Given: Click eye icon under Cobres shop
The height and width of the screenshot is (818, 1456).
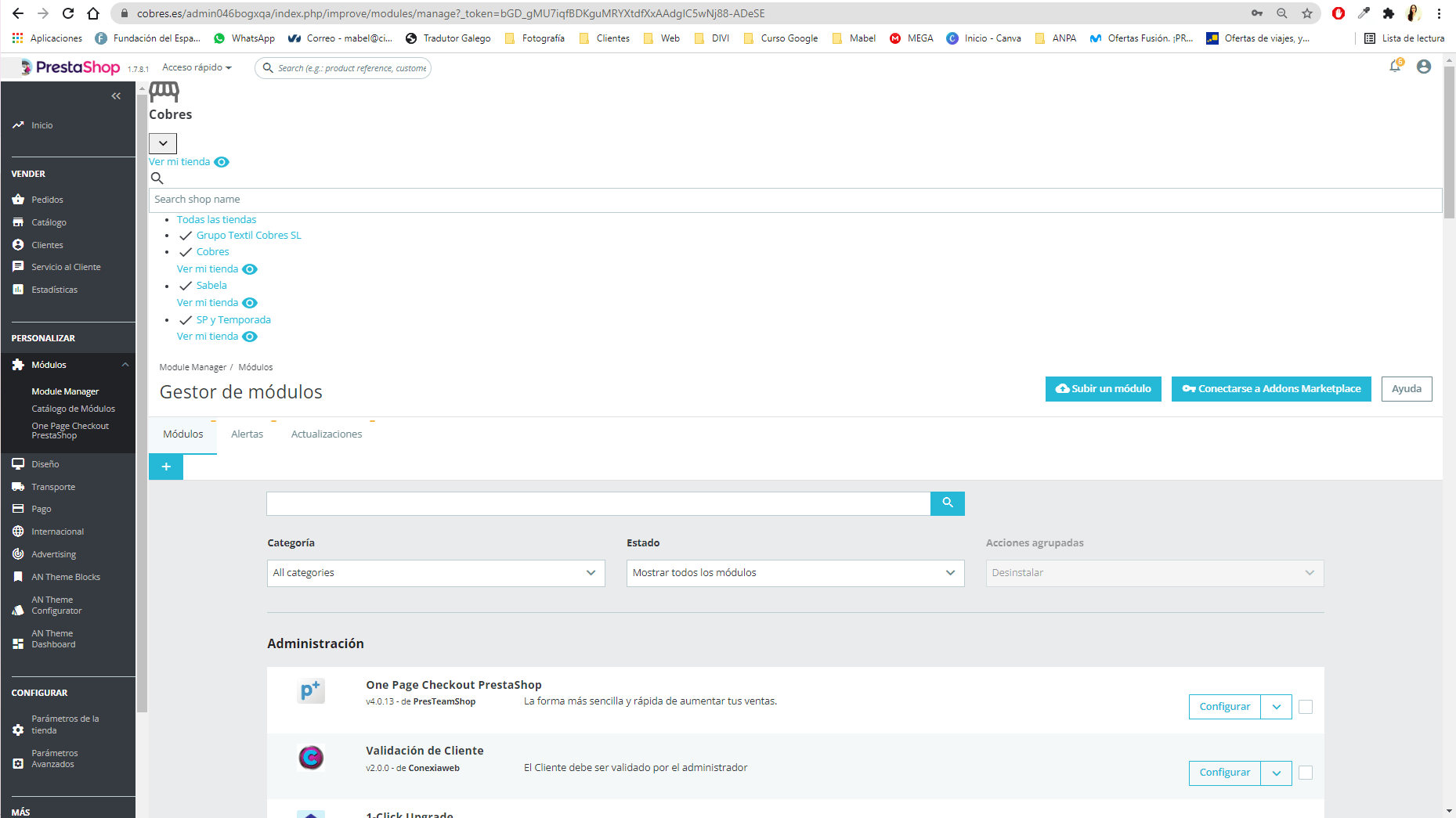Looking at the screenshot, I should click(250, 269).
